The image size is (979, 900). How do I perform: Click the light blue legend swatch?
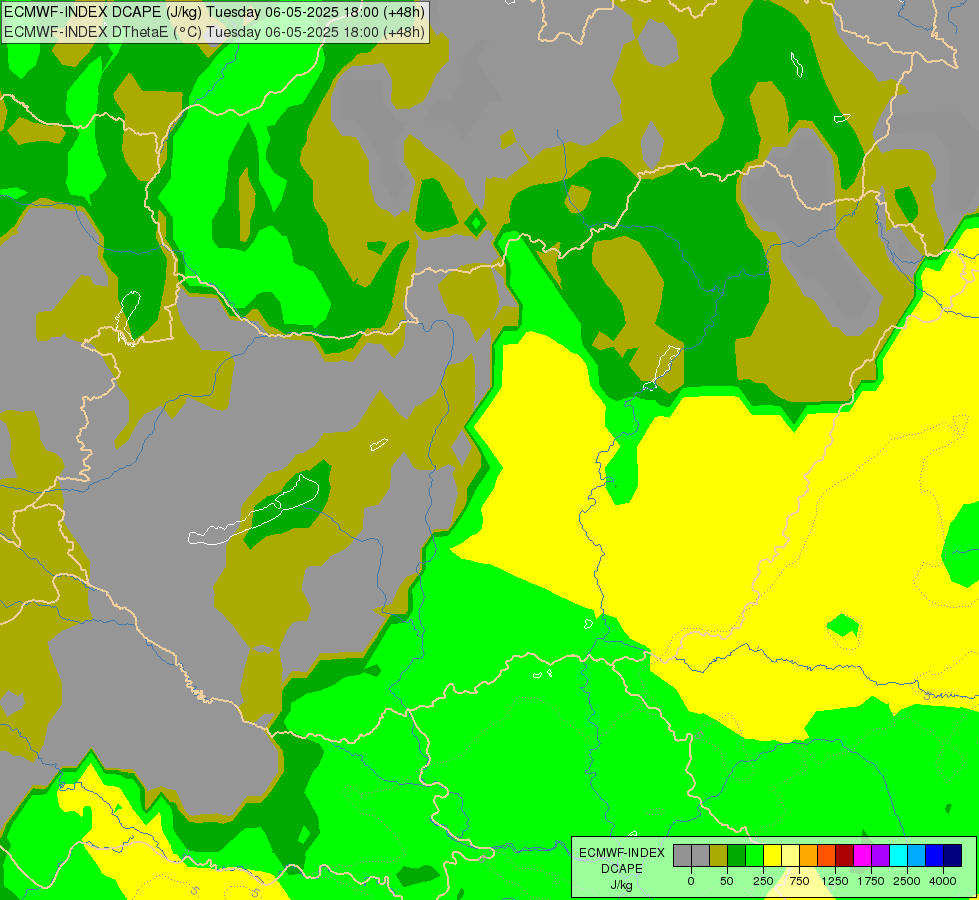[917, 856]
